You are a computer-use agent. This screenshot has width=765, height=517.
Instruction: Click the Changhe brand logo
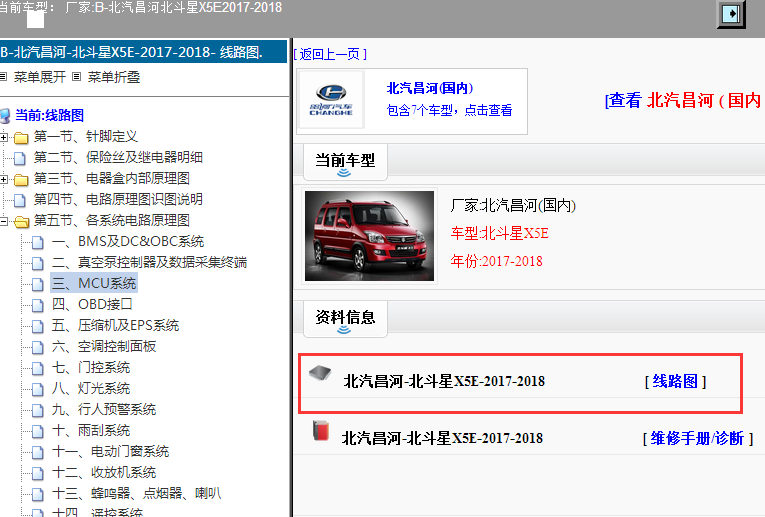331,100
